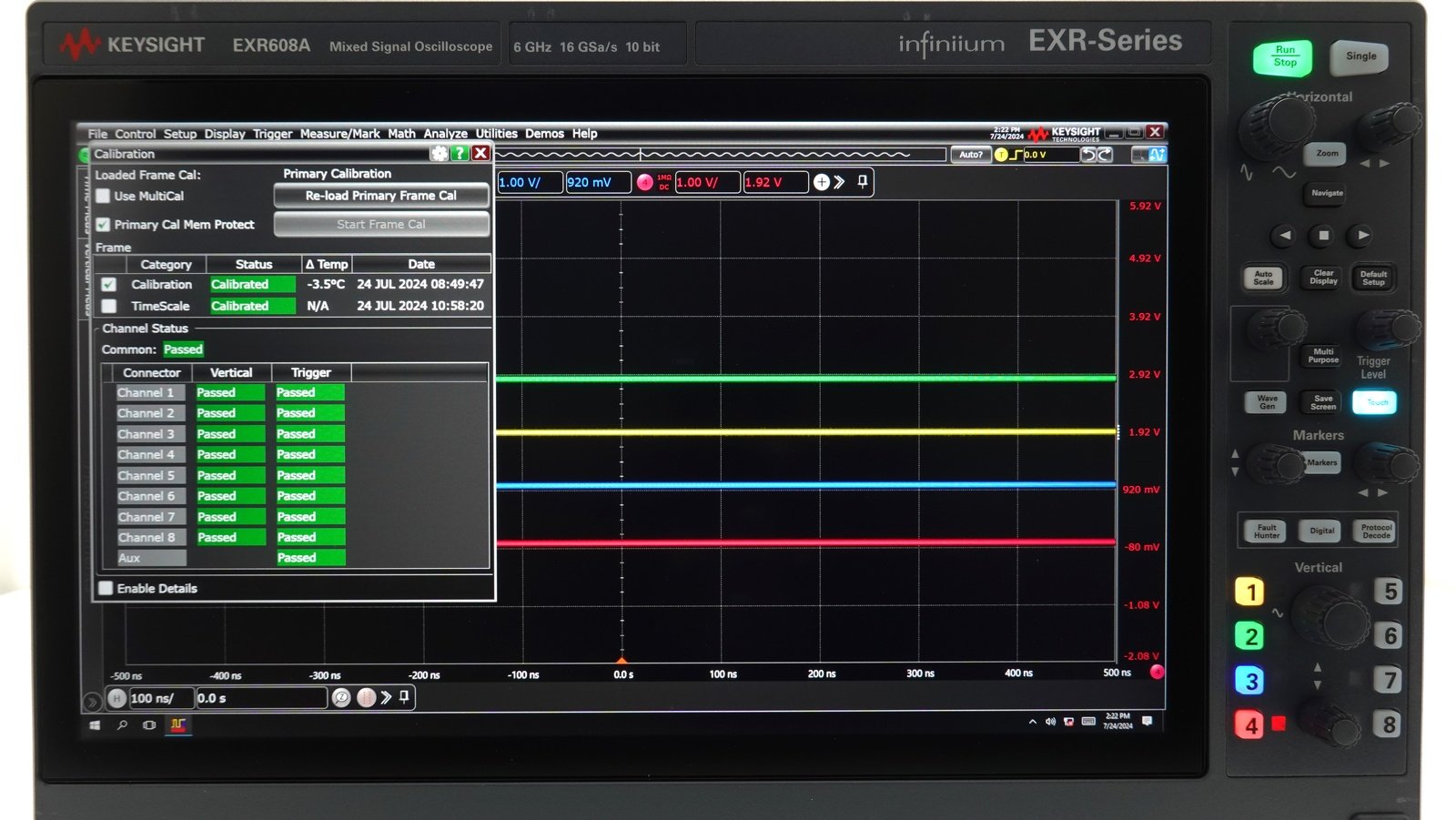Viewport: 1456px width, 820px height.
Task: Enable the Use MultiCal checkbox
Action: (104, 196)
